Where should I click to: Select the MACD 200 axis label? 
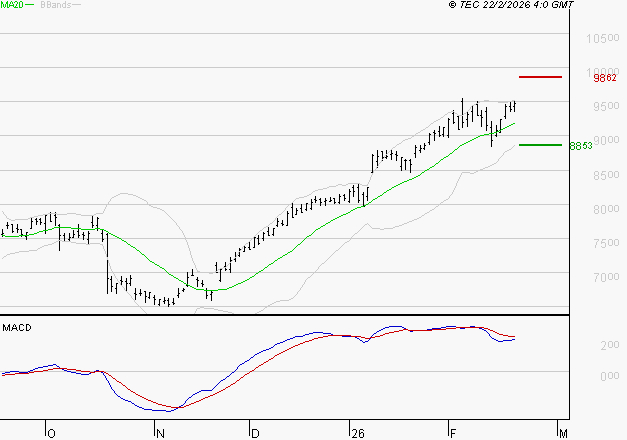[610, 345]
